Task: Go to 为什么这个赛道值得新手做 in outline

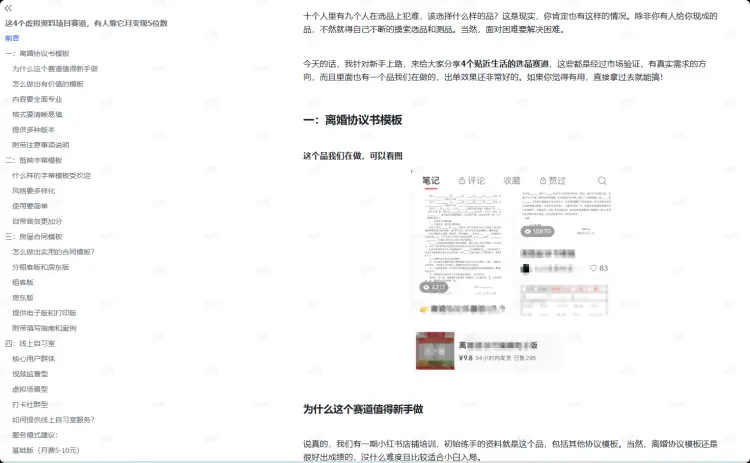Action: point(55,69)
